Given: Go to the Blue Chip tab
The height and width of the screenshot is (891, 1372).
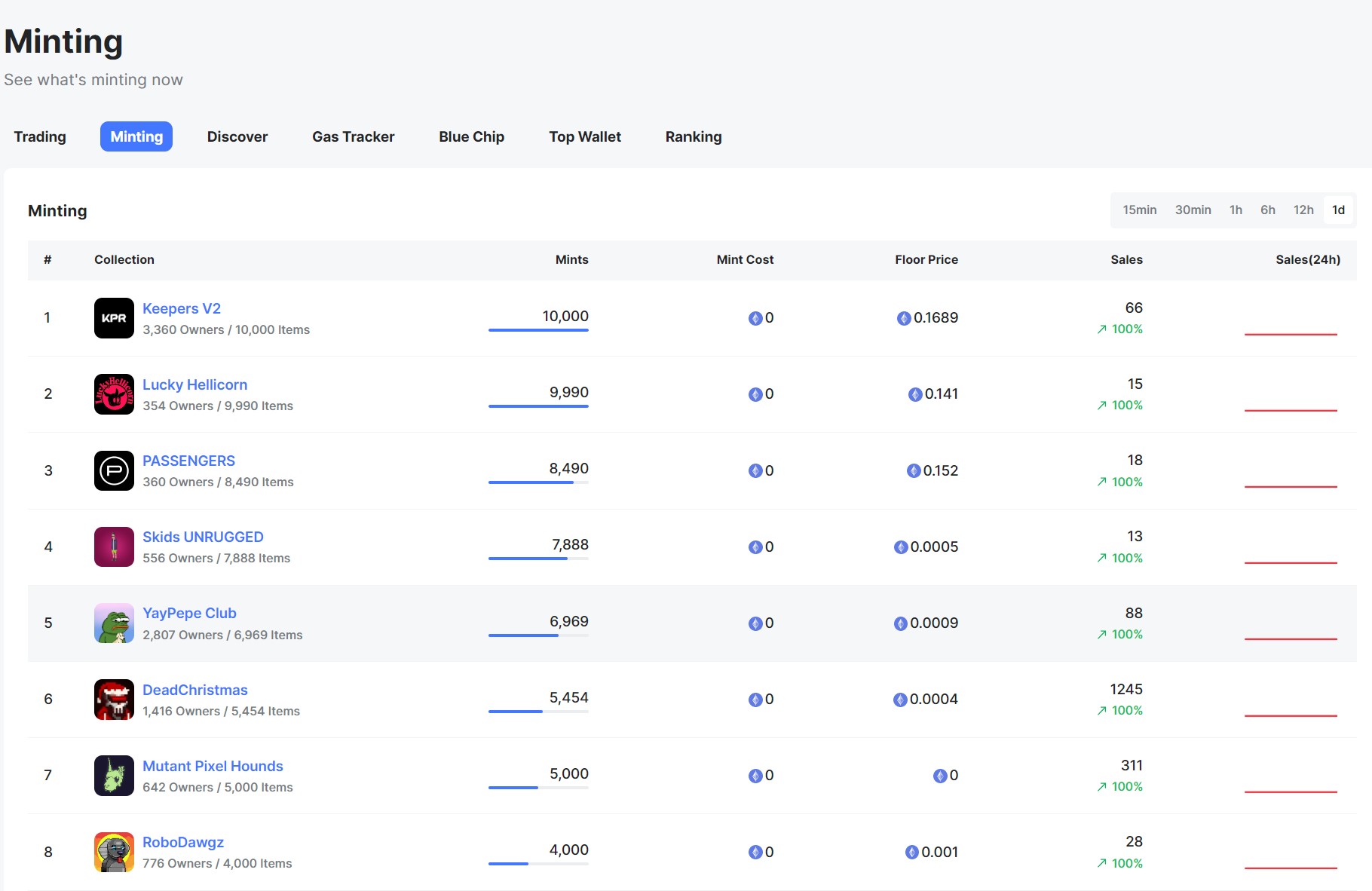Looking at the screenshot, I should (x=471, y=136).
